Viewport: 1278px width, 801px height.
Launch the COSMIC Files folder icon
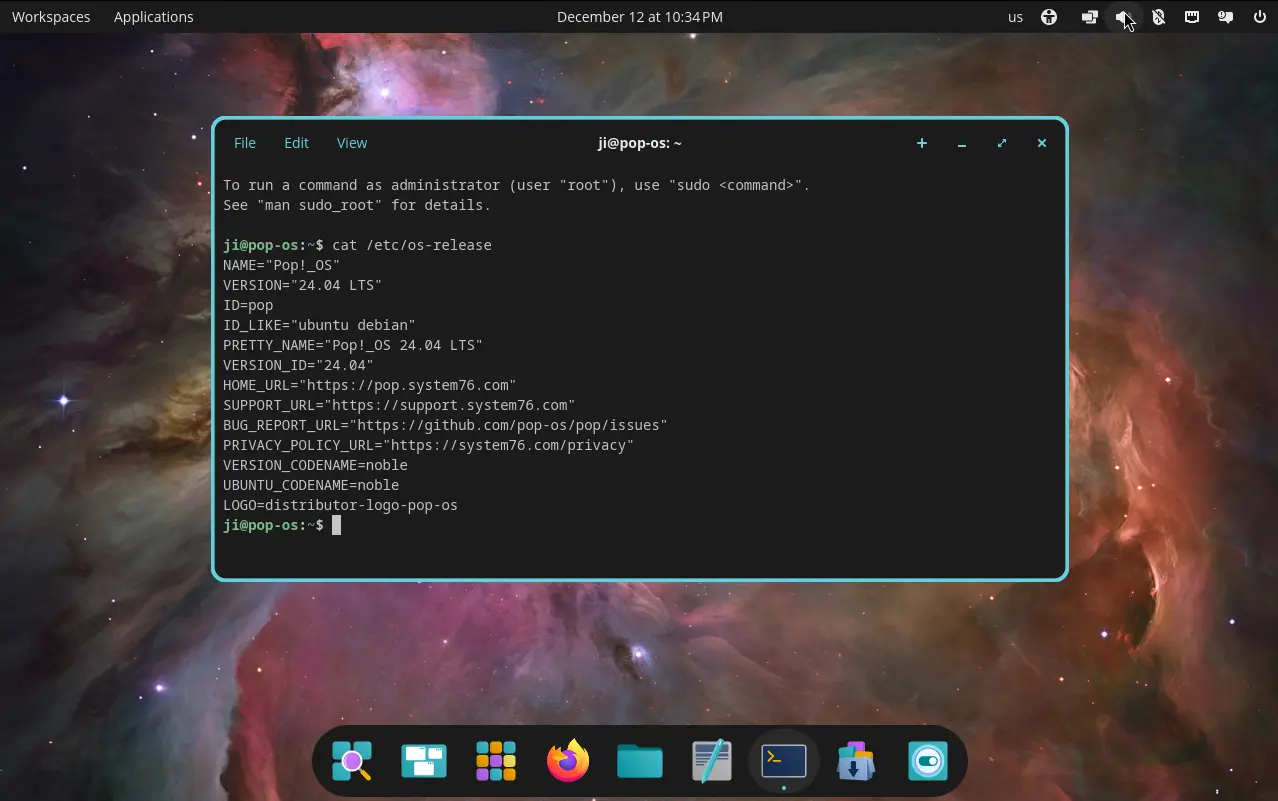(640, 761)
